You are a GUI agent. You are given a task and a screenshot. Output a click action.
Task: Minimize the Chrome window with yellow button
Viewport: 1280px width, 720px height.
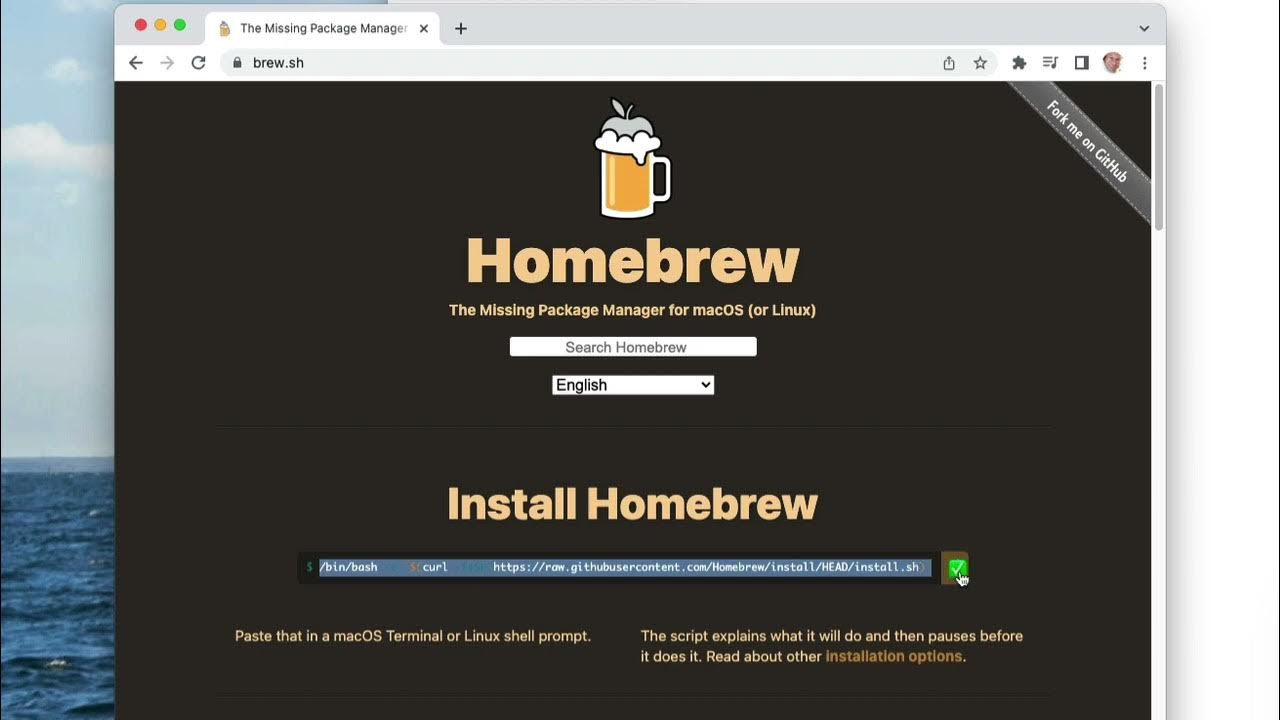pos(160,25)
